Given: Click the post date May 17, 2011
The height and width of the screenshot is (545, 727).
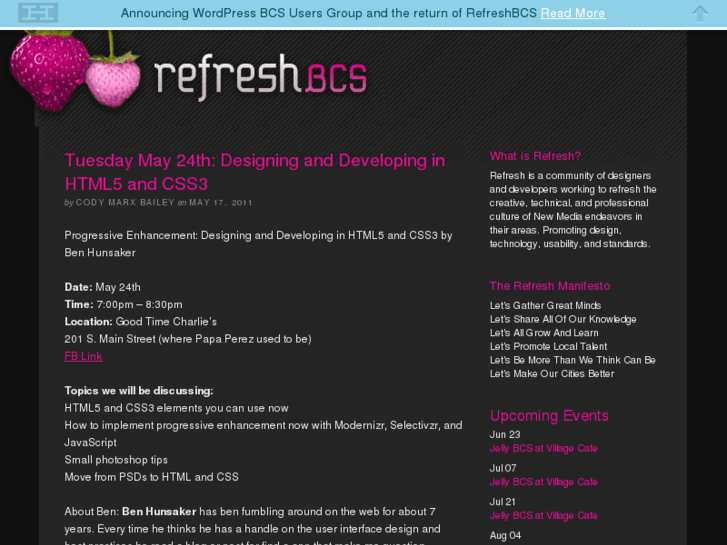Looking at the screenshot, I should (x=221, y=203).
